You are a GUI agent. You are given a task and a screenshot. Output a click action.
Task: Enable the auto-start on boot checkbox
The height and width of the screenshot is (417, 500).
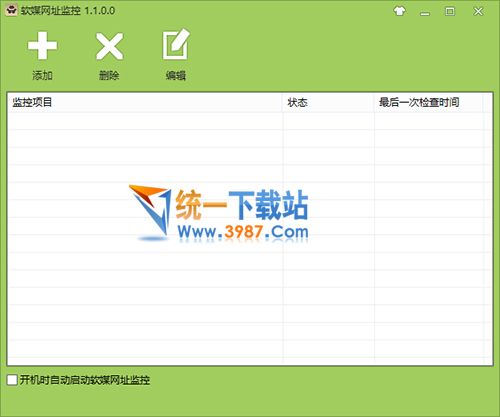click(x=12, y=380)
